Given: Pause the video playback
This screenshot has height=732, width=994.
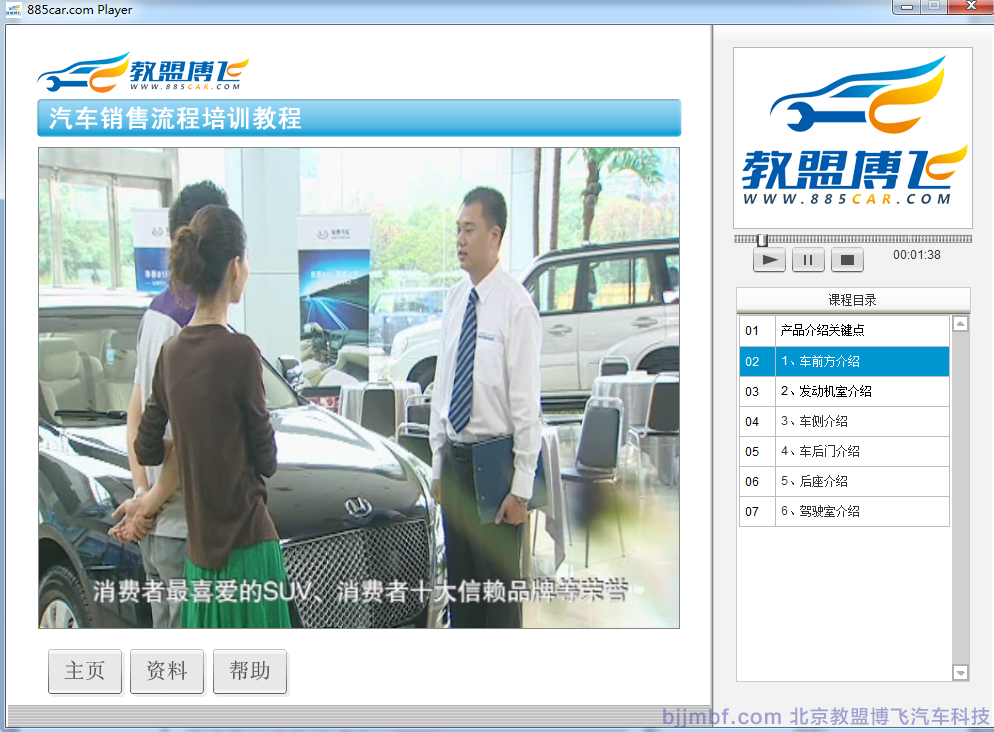Looking at the screenshot, I should coord(808,260).
